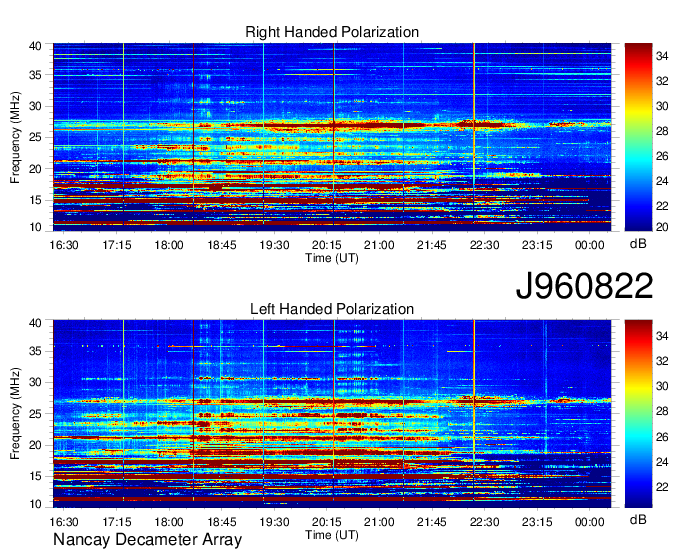
Task: Click the 32 value on the Left Handed colorbar
Action: click(662, 361)
